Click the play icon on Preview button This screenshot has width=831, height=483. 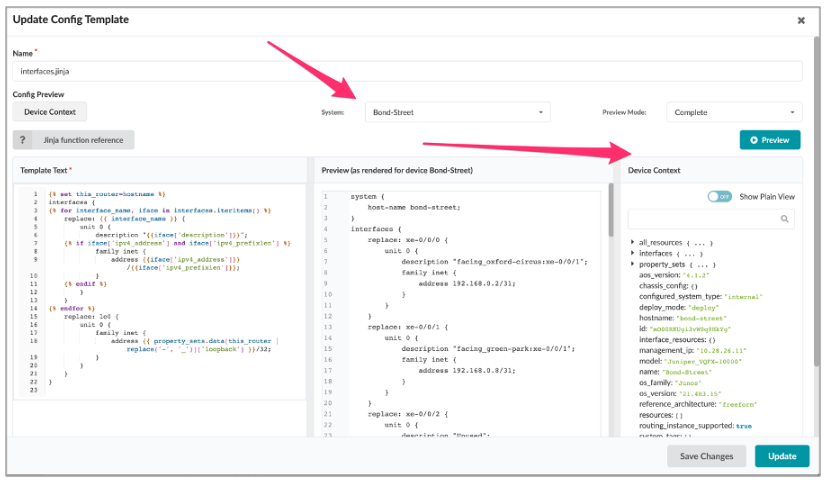coord(753,140)
